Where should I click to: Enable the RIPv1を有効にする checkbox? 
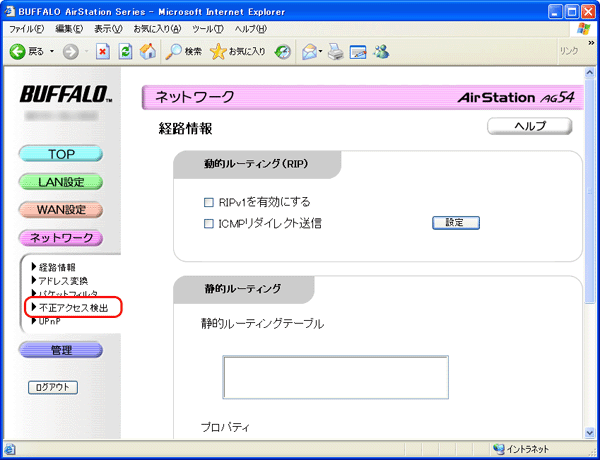coord(209,202)
